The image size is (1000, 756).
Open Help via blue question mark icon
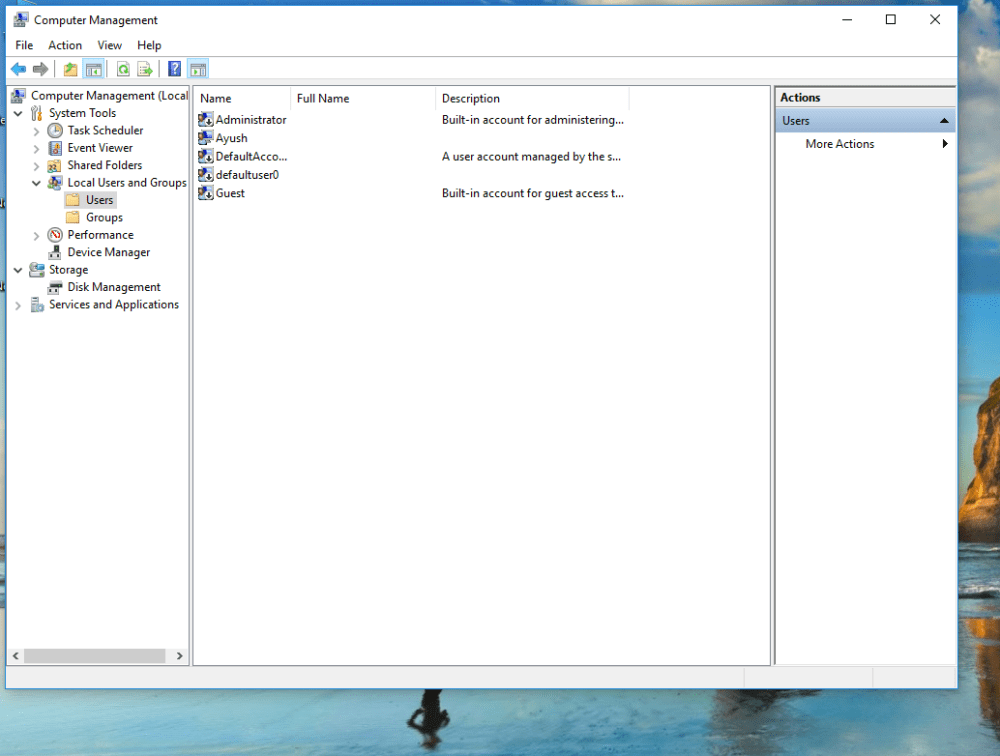tap(174, 69)
